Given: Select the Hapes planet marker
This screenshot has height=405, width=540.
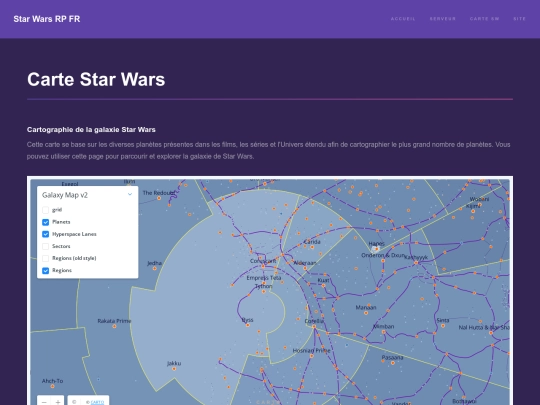Looking at the screenshot, I should coord(376,249).
